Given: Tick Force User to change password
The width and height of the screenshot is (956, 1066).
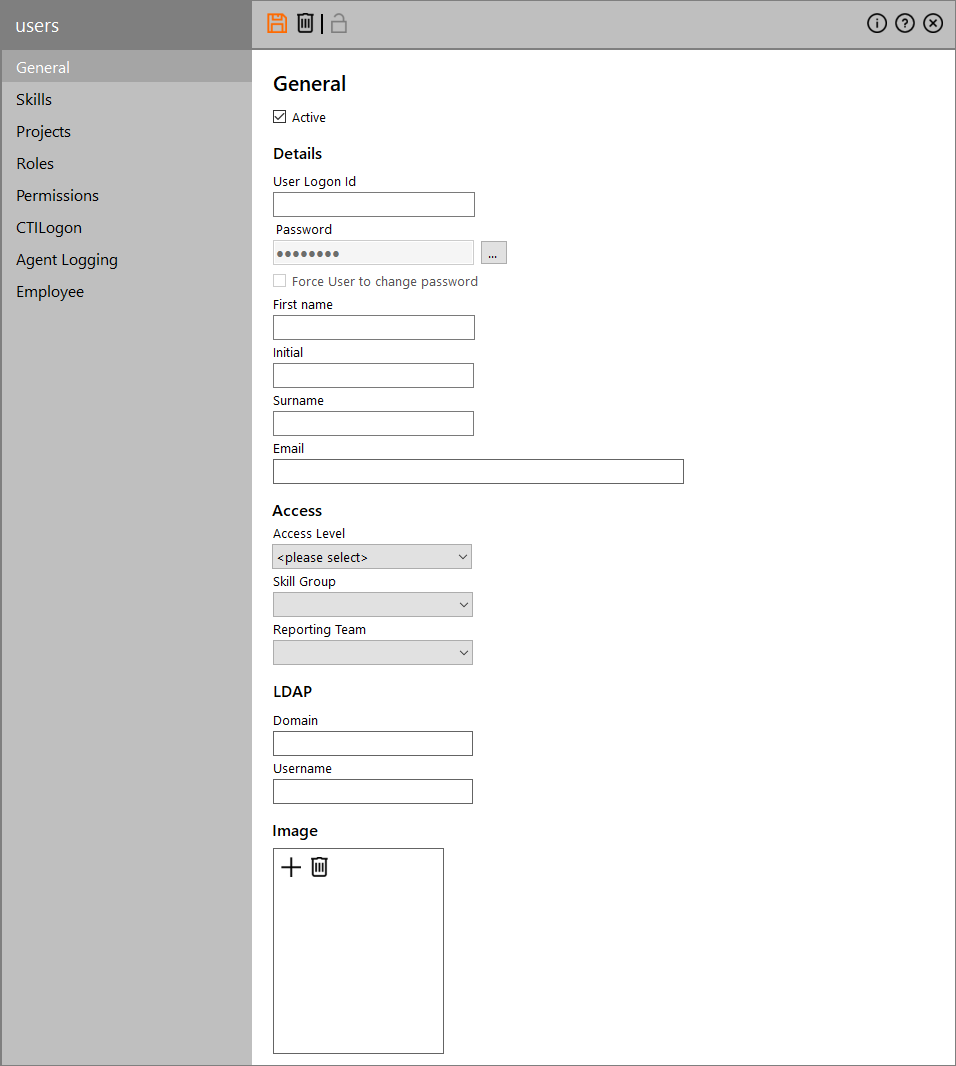Looking at the screenshot, I should (x=279, y=281).
